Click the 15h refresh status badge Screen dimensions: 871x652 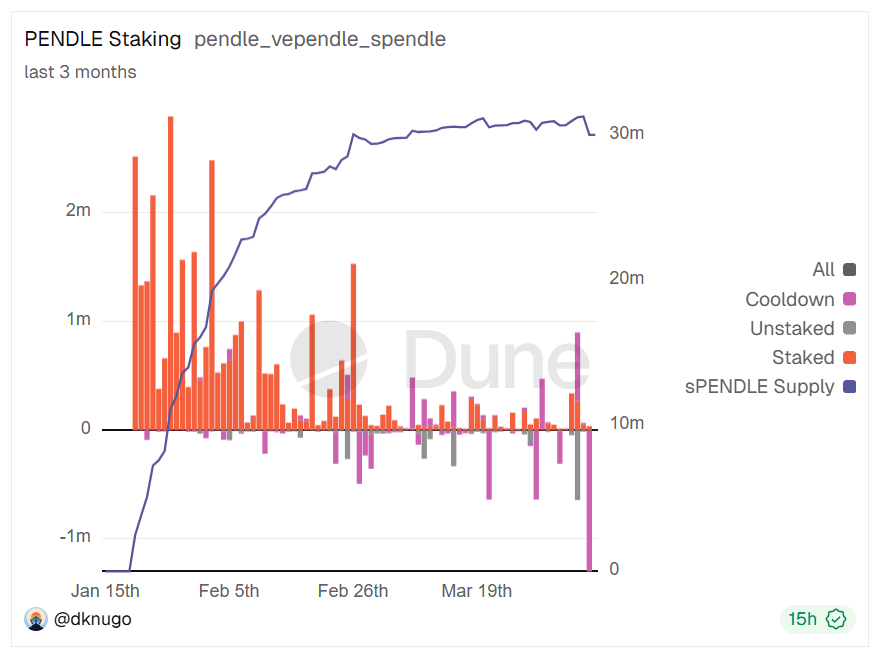pos(802,619)
